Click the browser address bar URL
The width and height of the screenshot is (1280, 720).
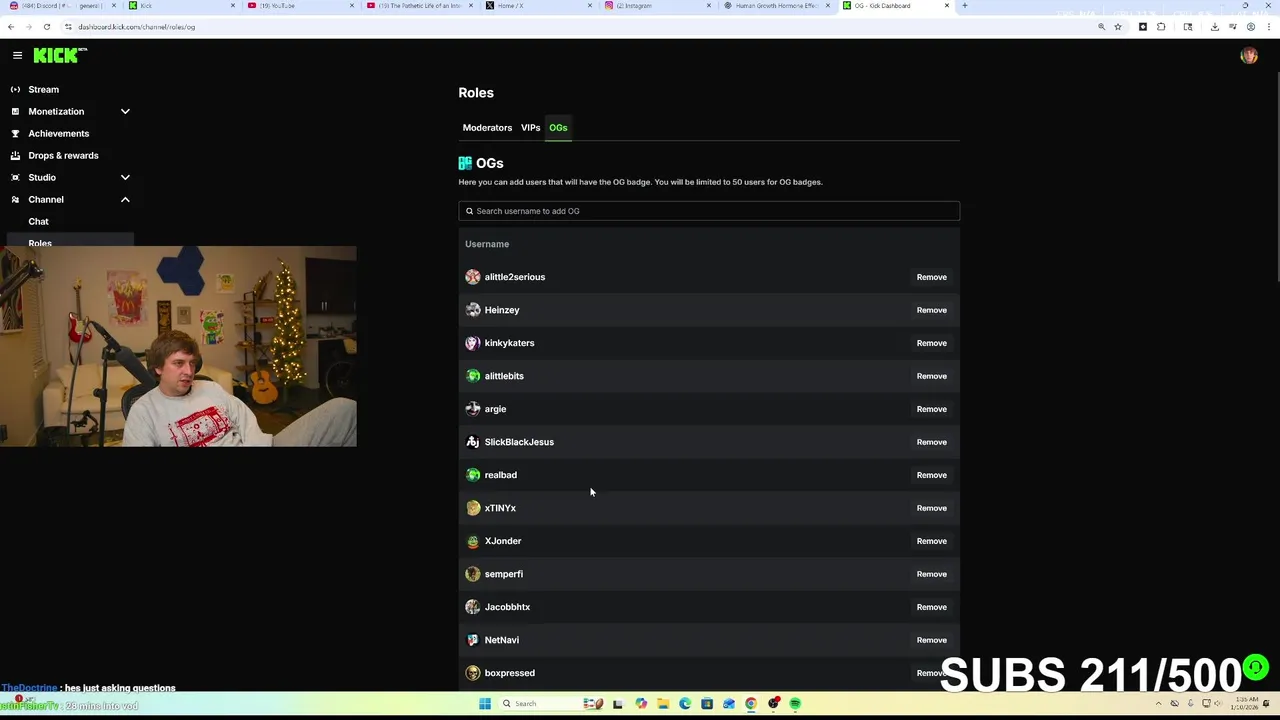click(137, 27)
